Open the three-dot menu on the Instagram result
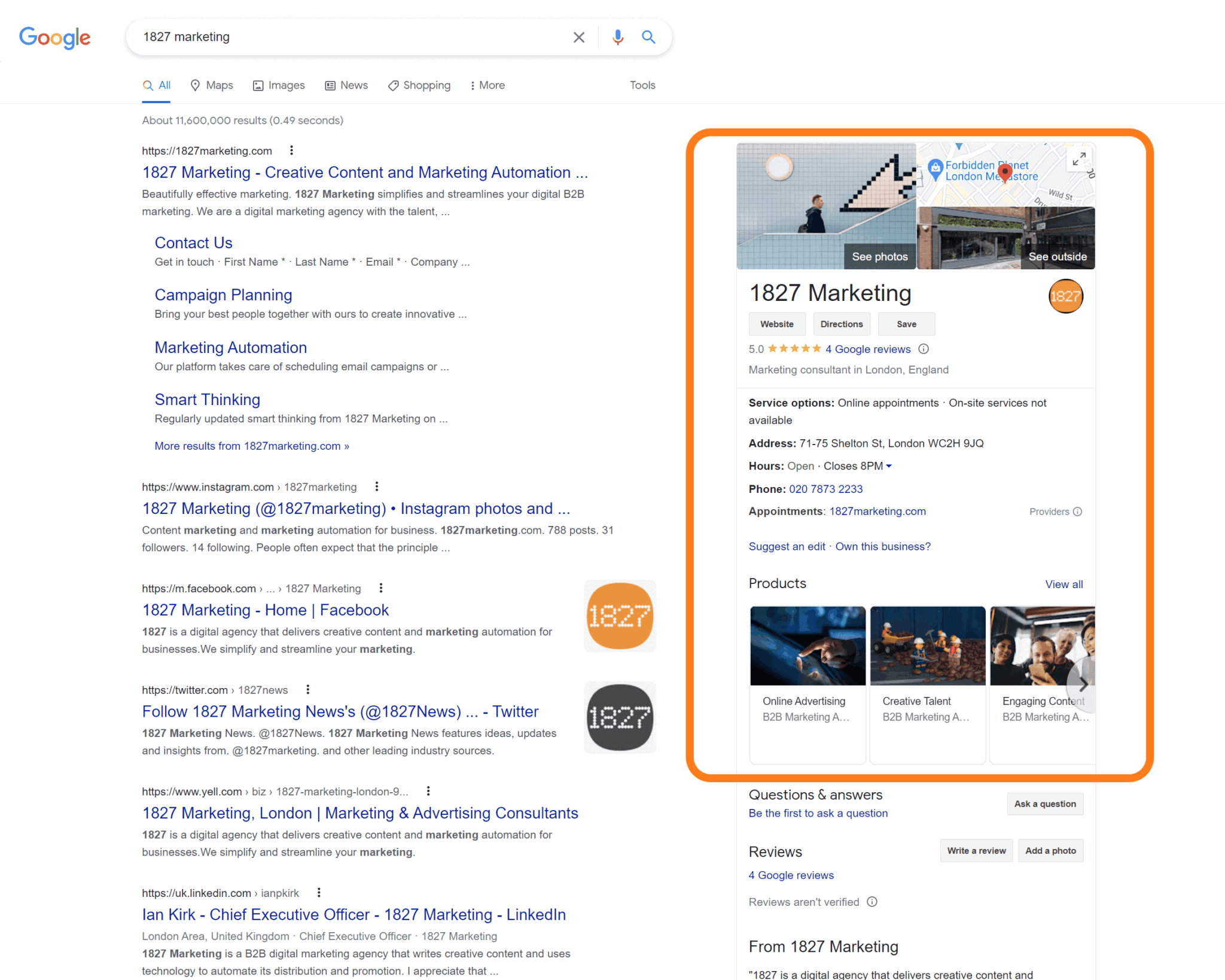Image resolution: width=1225 pixels, height=980 pixels. pos(377,486)
